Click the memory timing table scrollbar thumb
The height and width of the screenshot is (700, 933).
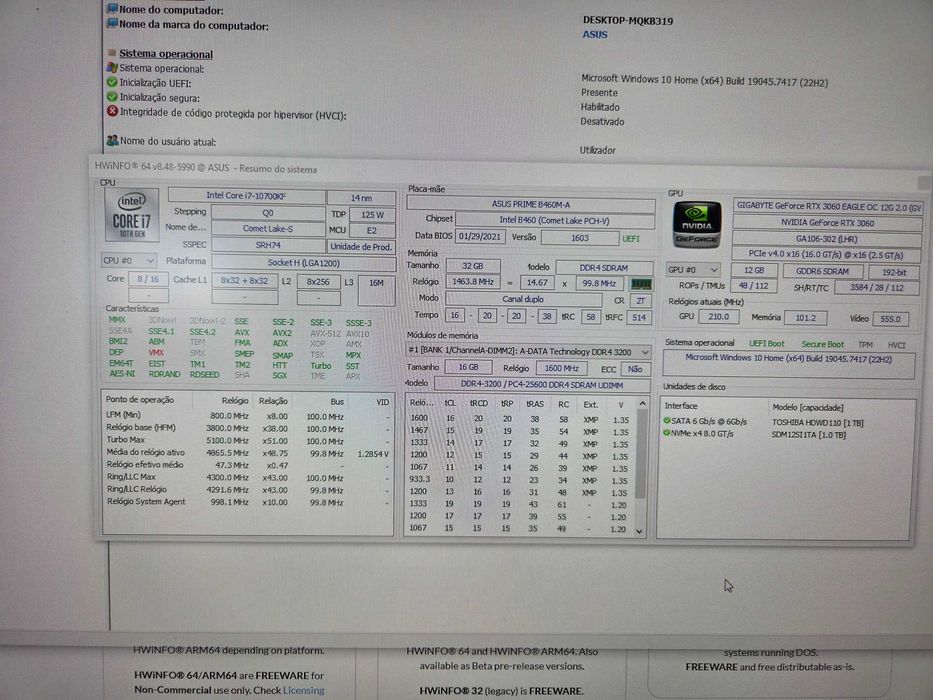pyautogui.click(x=641, y=454)
